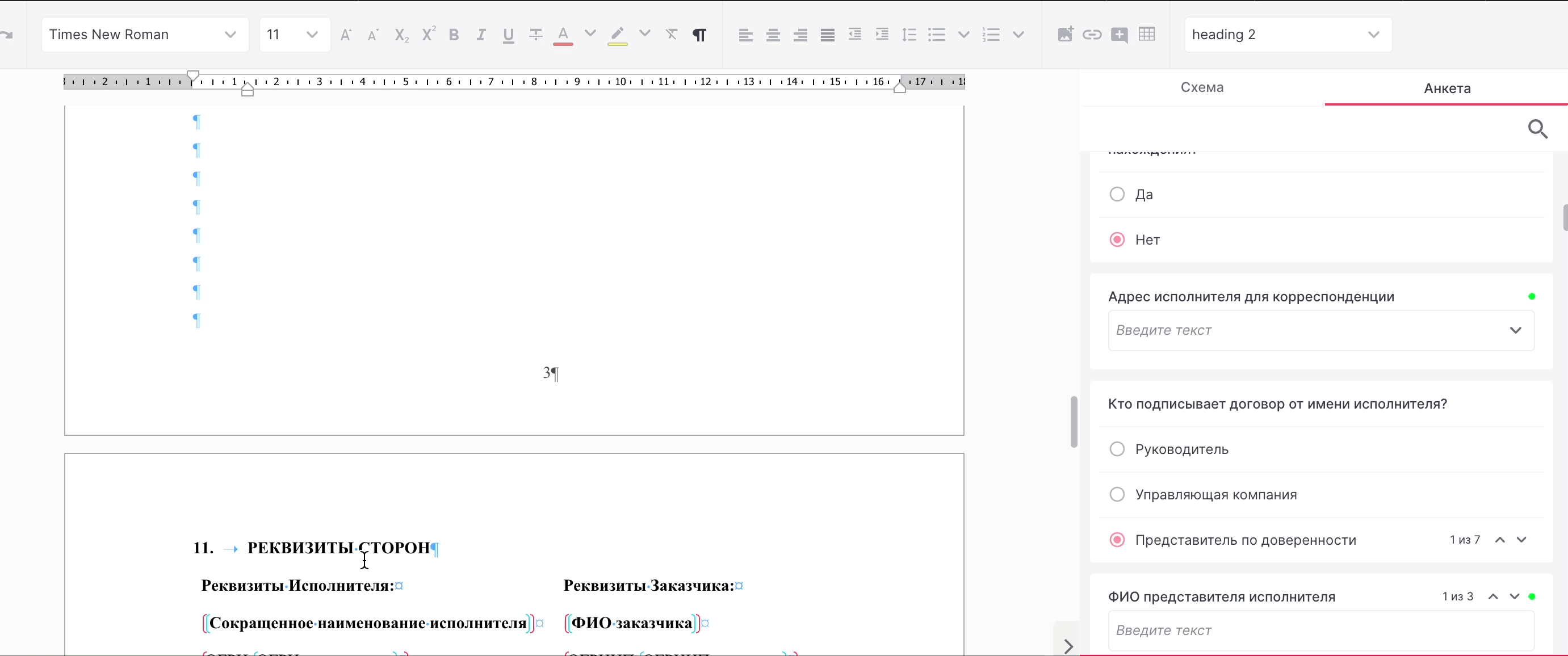The height and width of the screenshot is (656, 1568).
Task: Expand Адрес исполнителя для корреспонденции dropdown
Action: [x=1516, y=330]
